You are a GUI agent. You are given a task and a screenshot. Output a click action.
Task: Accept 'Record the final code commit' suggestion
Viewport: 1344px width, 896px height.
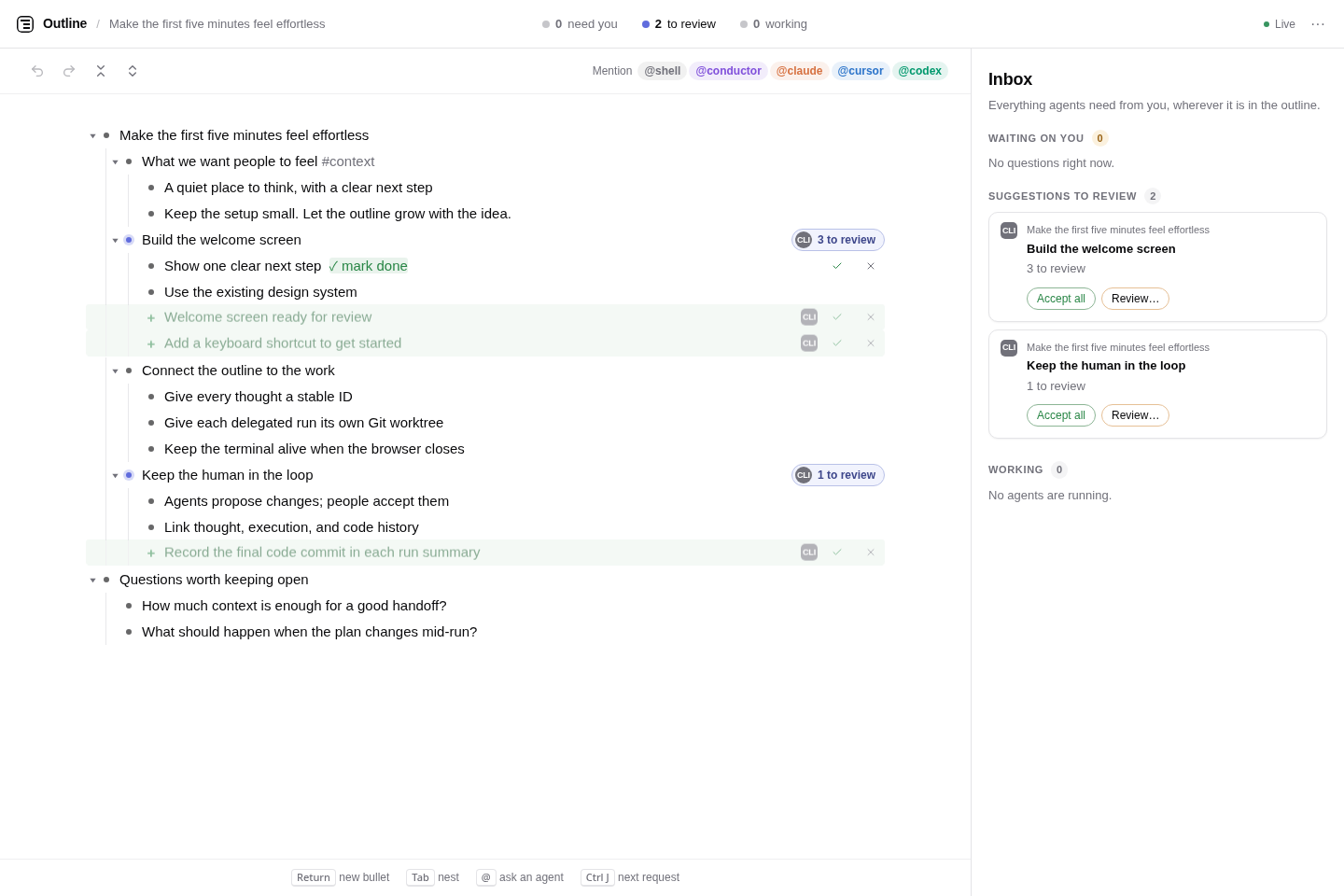[x=837, y=553]
